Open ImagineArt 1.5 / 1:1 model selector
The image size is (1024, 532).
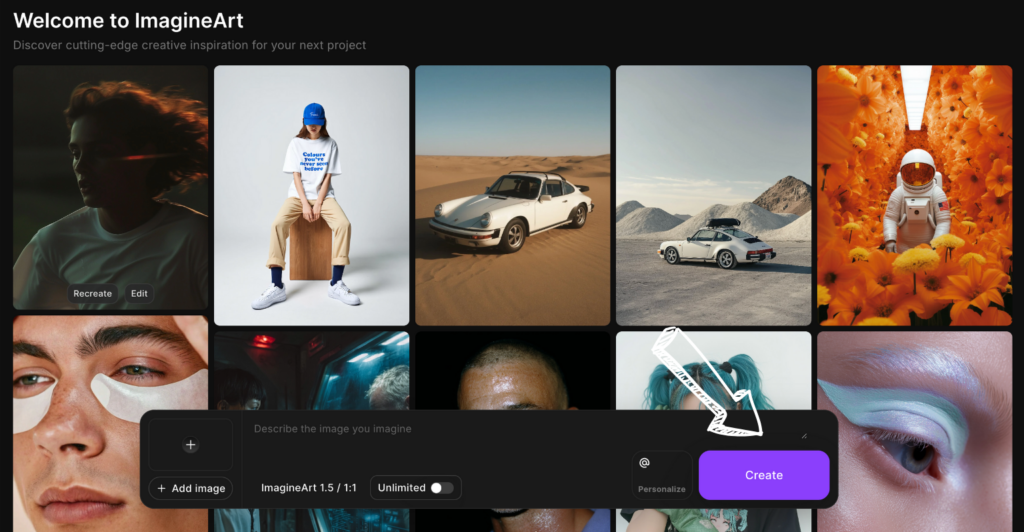pos(308,488)
